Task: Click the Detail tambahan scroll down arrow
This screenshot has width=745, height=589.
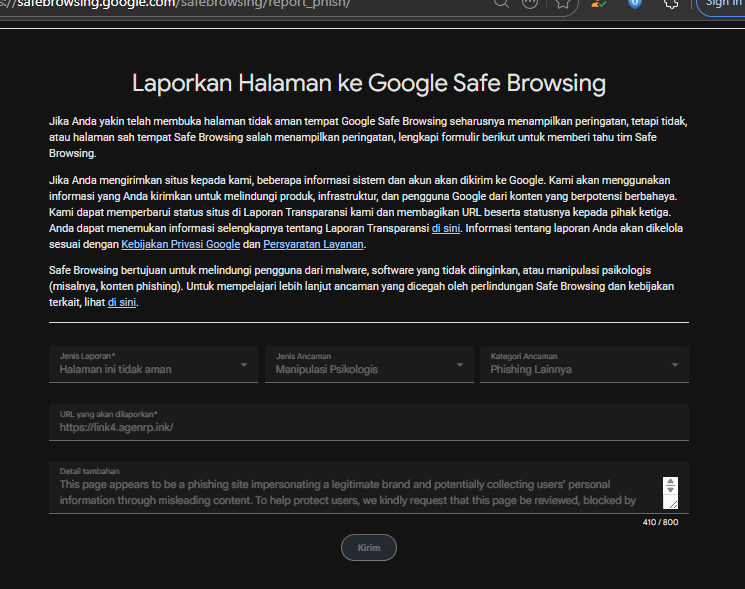Action: point(670,490)
